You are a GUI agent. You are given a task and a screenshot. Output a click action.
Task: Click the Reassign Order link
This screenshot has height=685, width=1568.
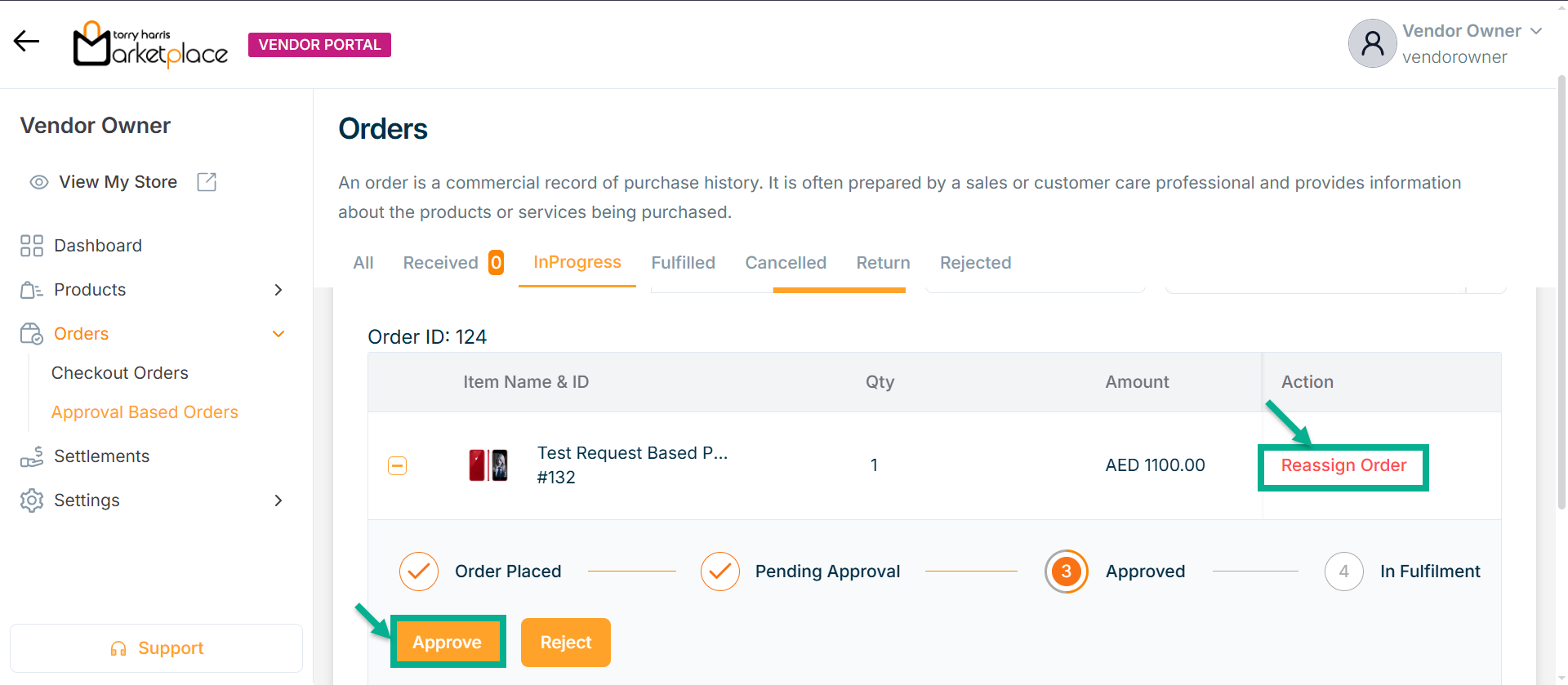point(1343,465)
